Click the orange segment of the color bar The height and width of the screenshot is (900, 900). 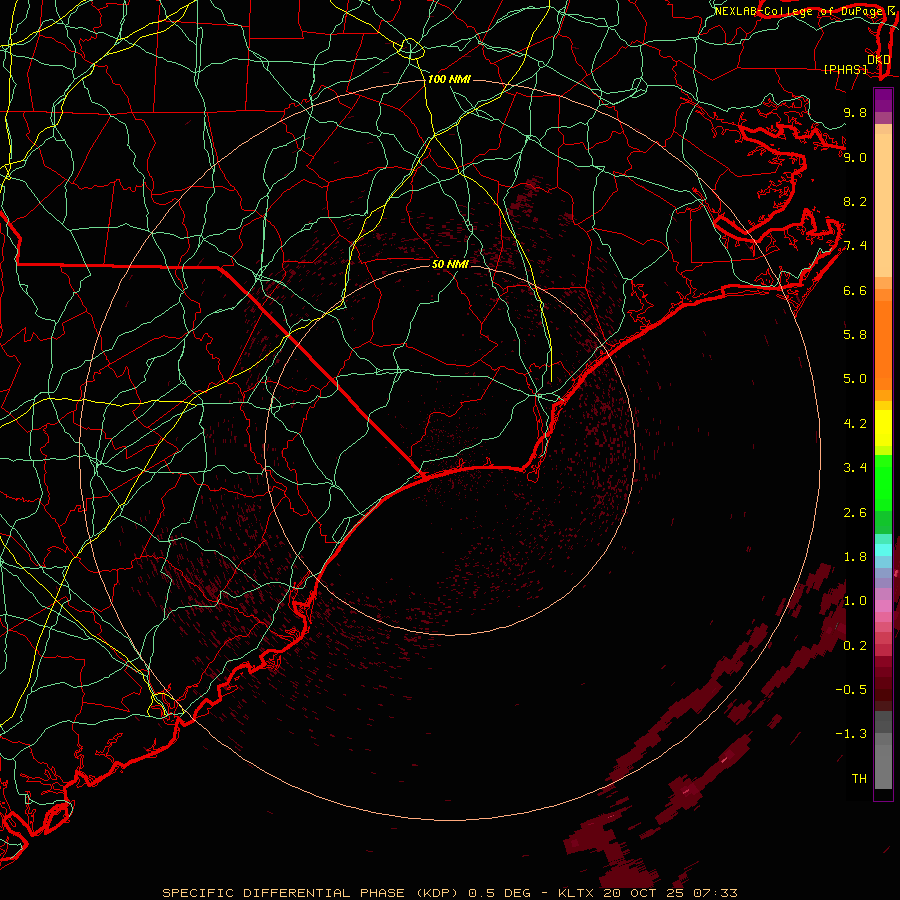(x=883, y=344)
